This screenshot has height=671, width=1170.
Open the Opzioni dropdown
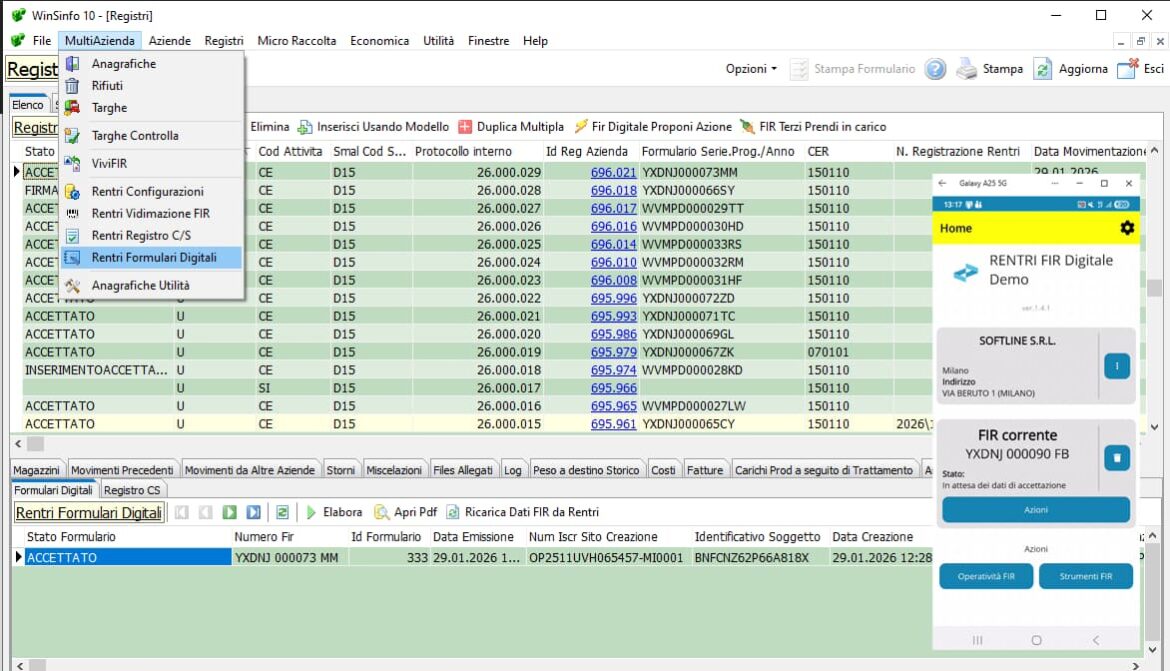751,69
